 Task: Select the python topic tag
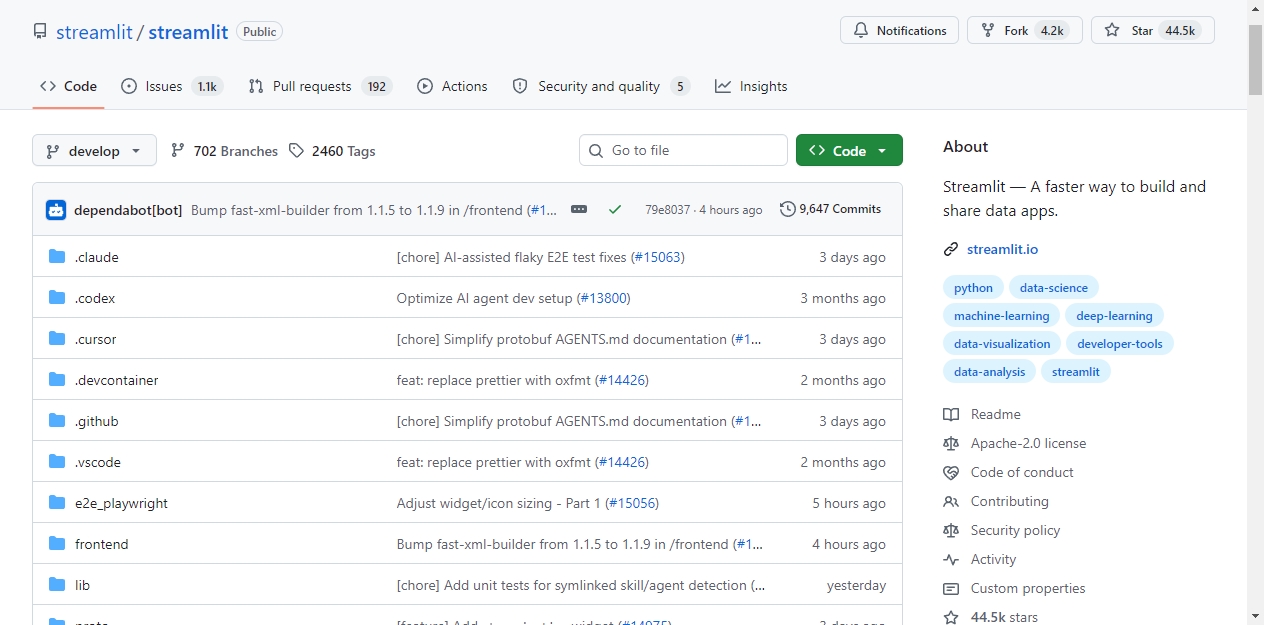[x=973, y=288]
